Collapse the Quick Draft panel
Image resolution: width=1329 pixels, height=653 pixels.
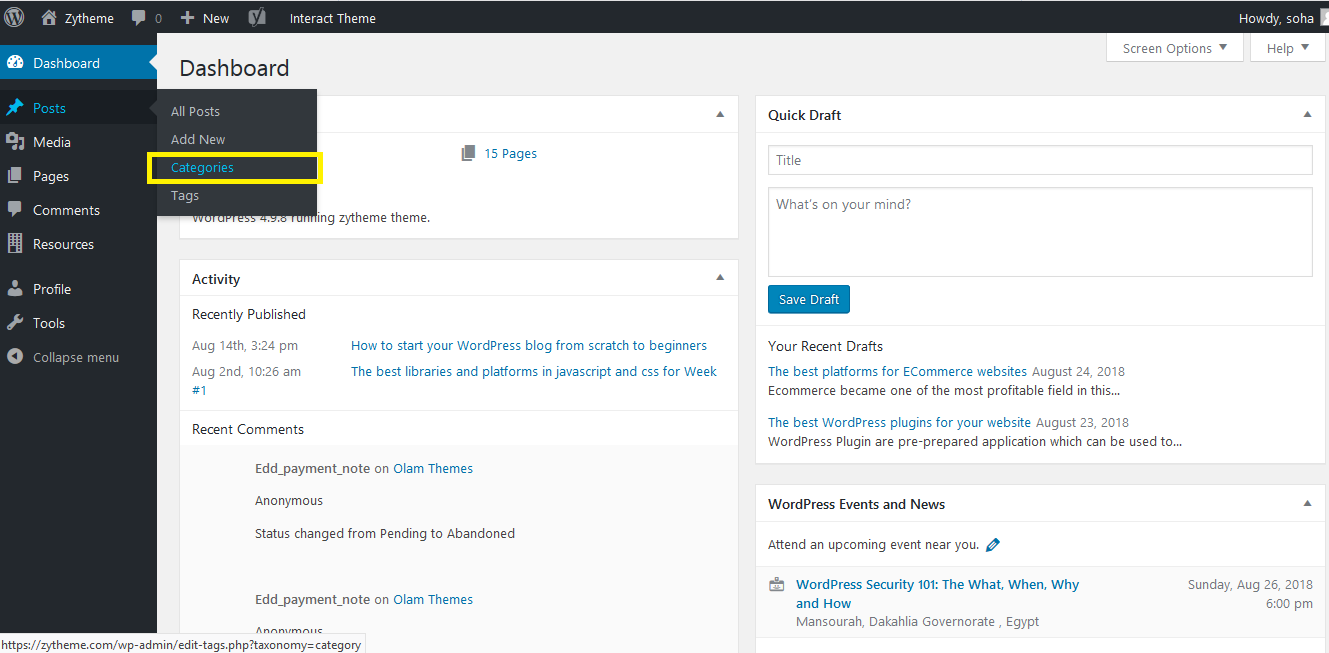click(x=1307, y=115)
